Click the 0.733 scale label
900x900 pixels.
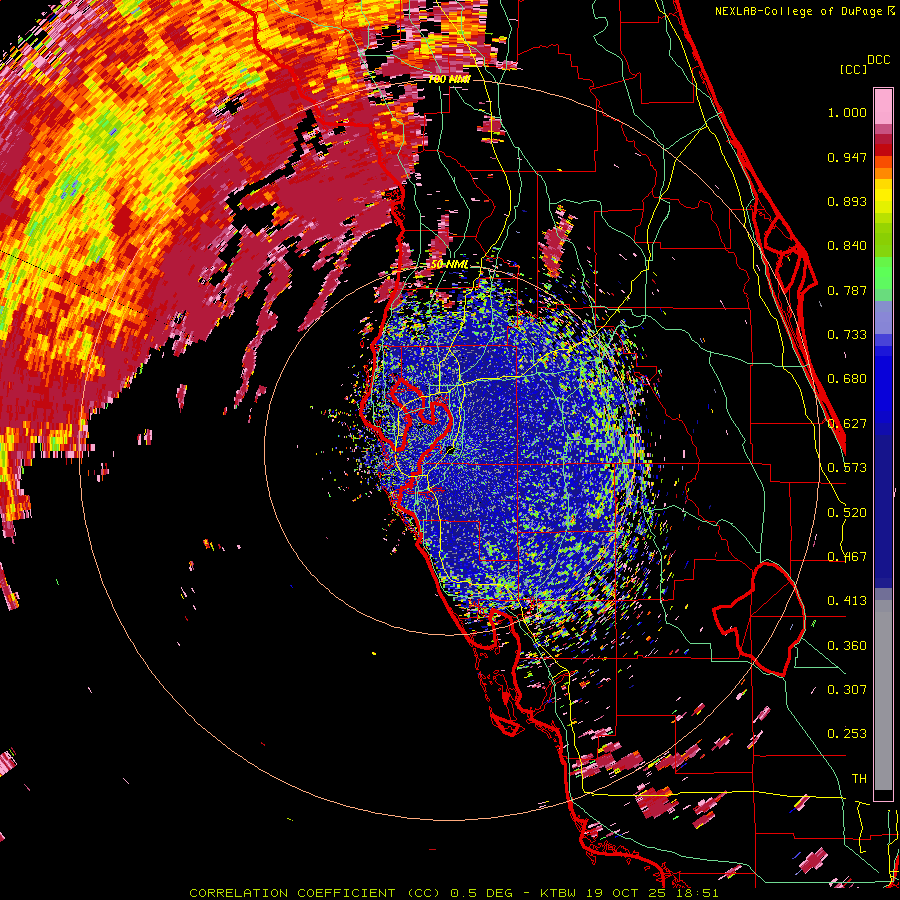click(x=847, y=335)
